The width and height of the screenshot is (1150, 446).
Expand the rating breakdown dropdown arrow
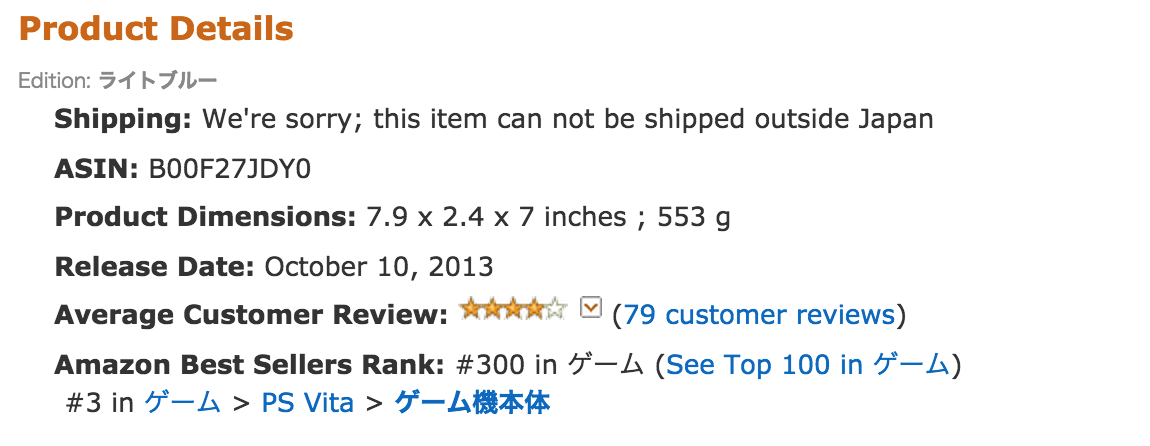click(590, 308)
